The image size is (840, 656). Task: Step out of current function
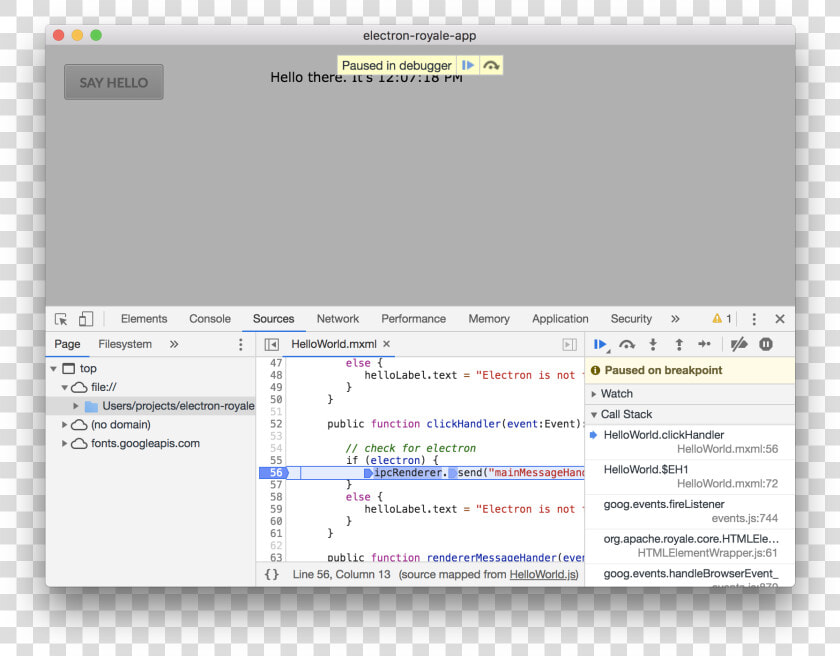pyautogui.click(x=679, y=344)
